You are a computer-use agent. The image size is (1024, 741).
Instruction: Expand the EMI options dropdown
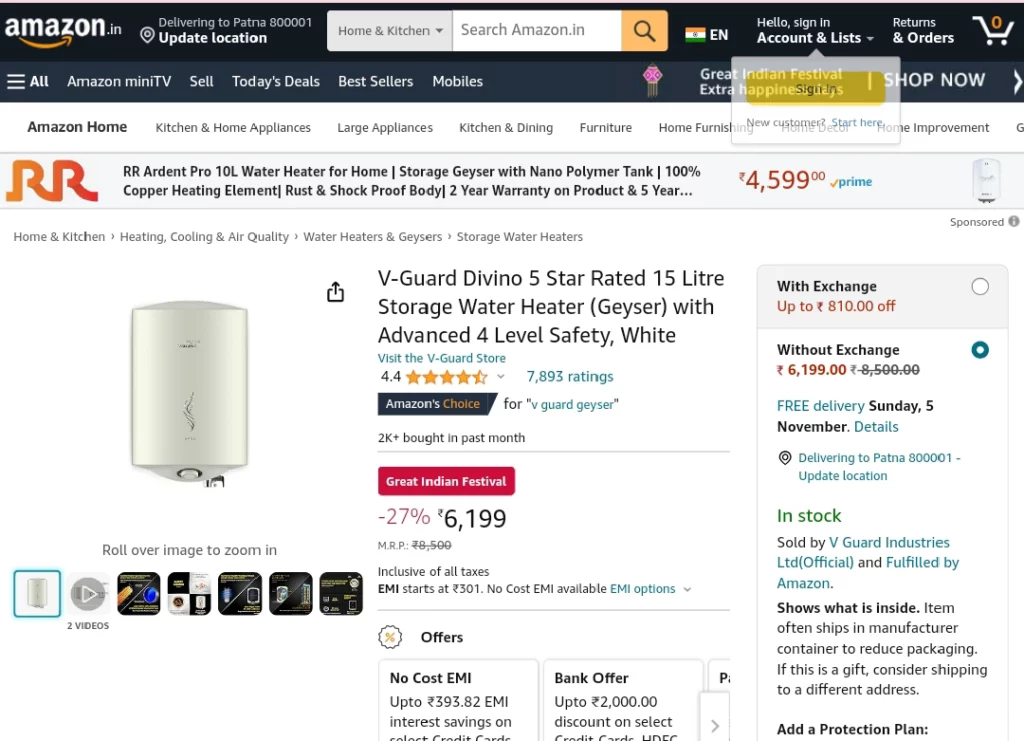point(687,589)
